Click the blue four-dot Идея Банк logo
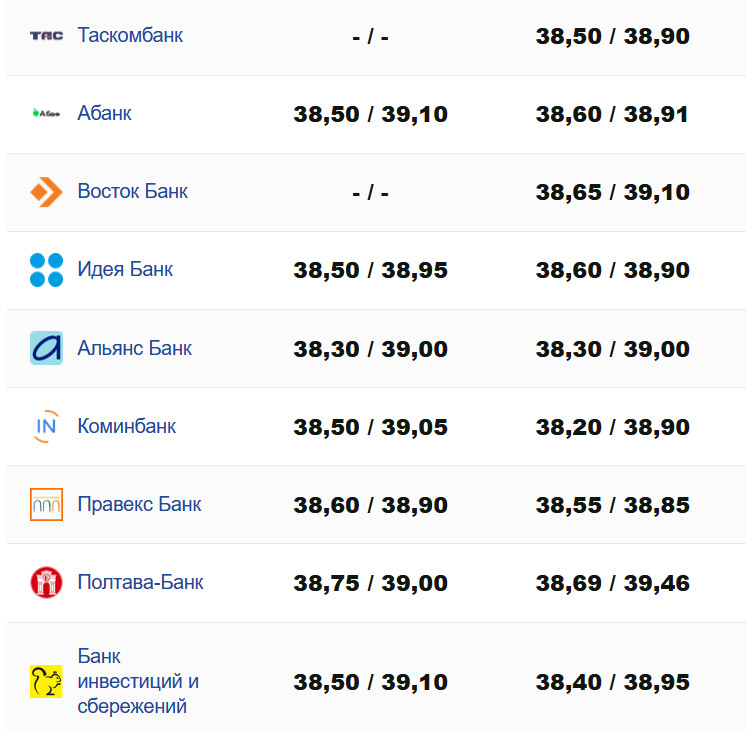 [x=46, y=270]
